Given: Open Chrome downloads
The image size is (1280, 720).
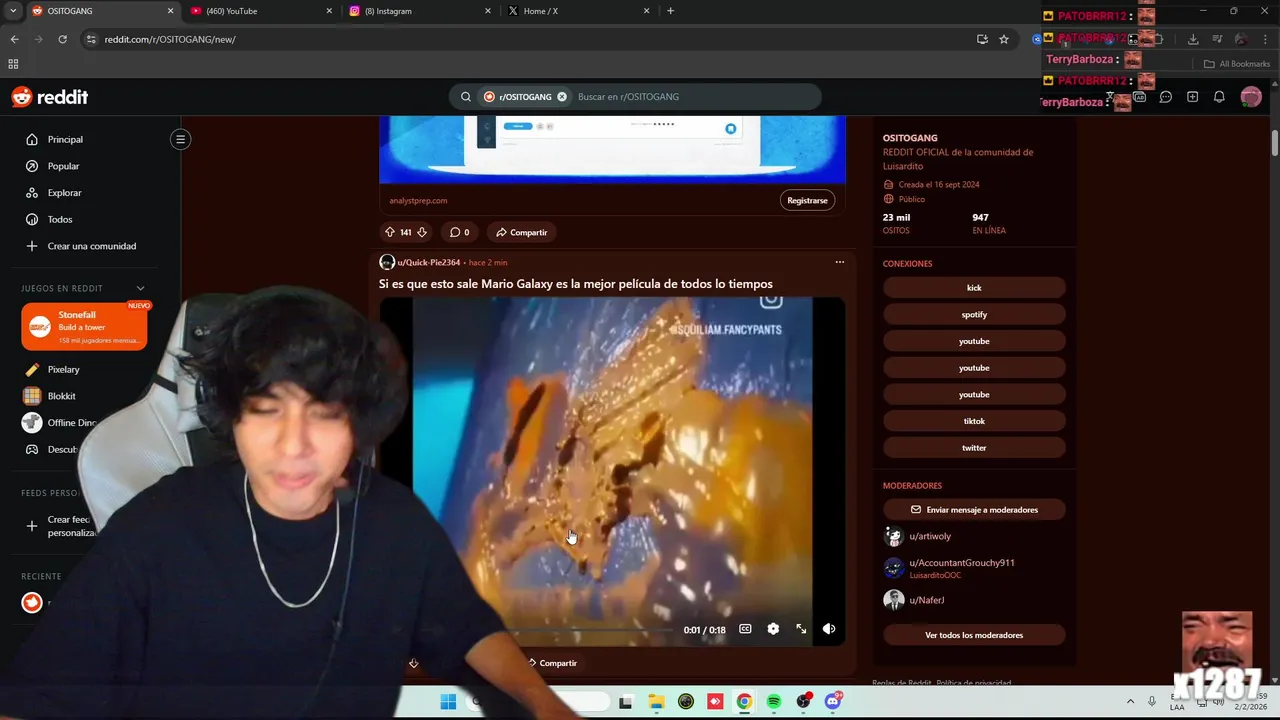Looking at the screenshot, I should coord(1193,39).
